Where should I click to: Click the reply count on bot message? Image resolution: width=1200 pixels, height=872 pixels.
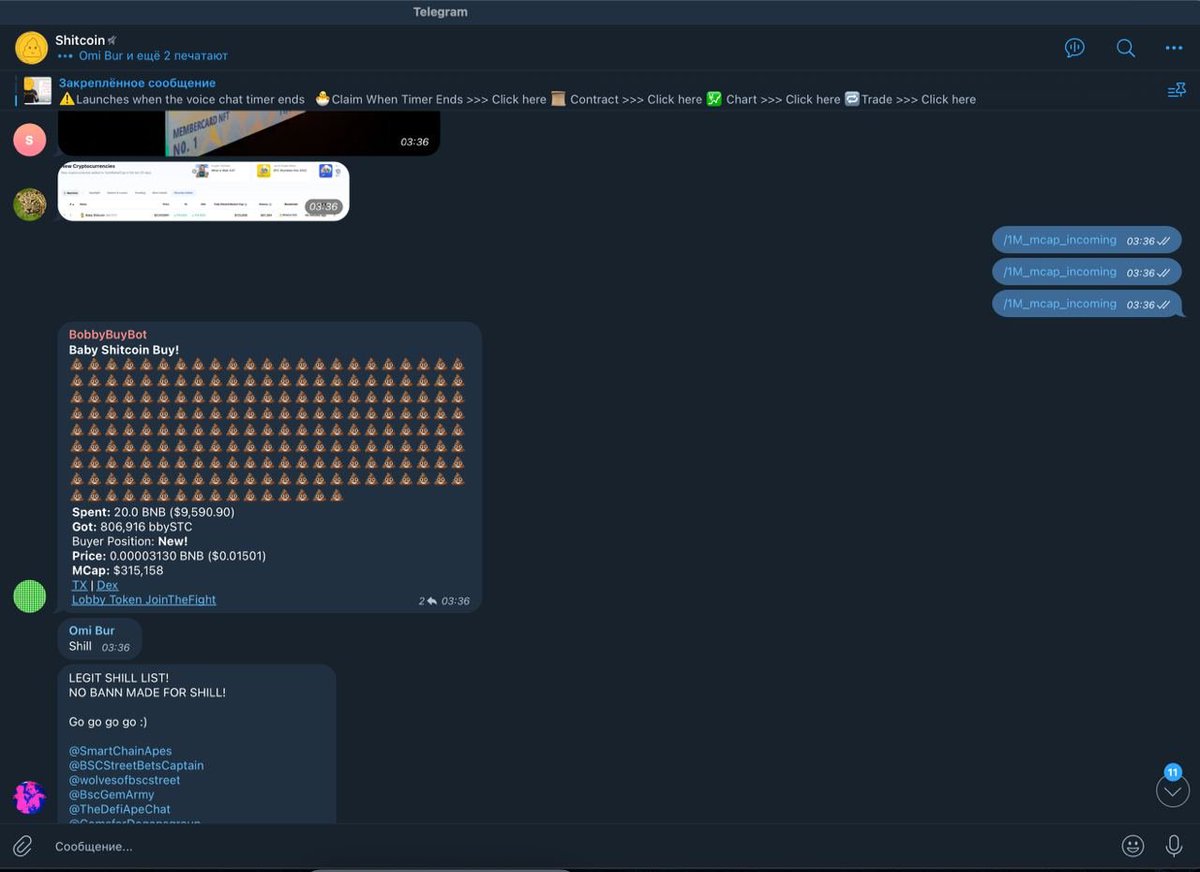coord(428,601)
